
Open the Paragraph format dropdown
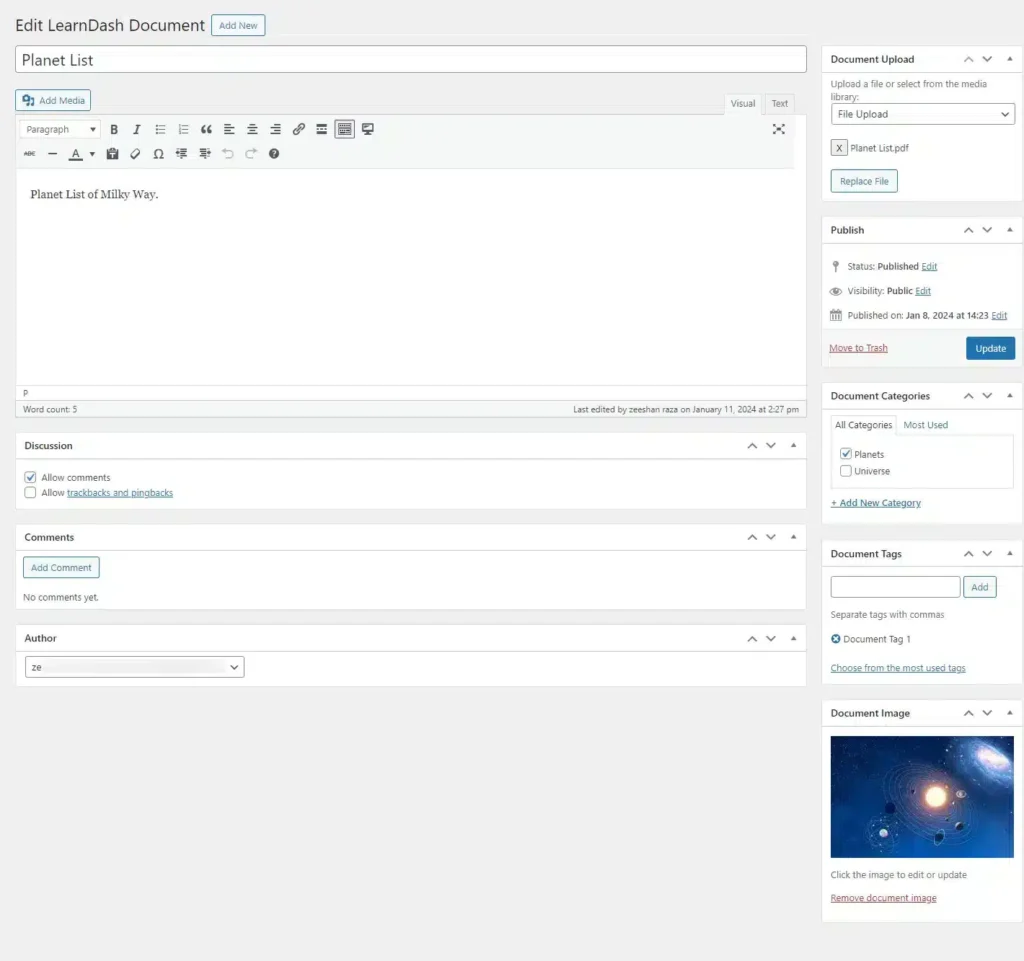[x=60, y=129]
